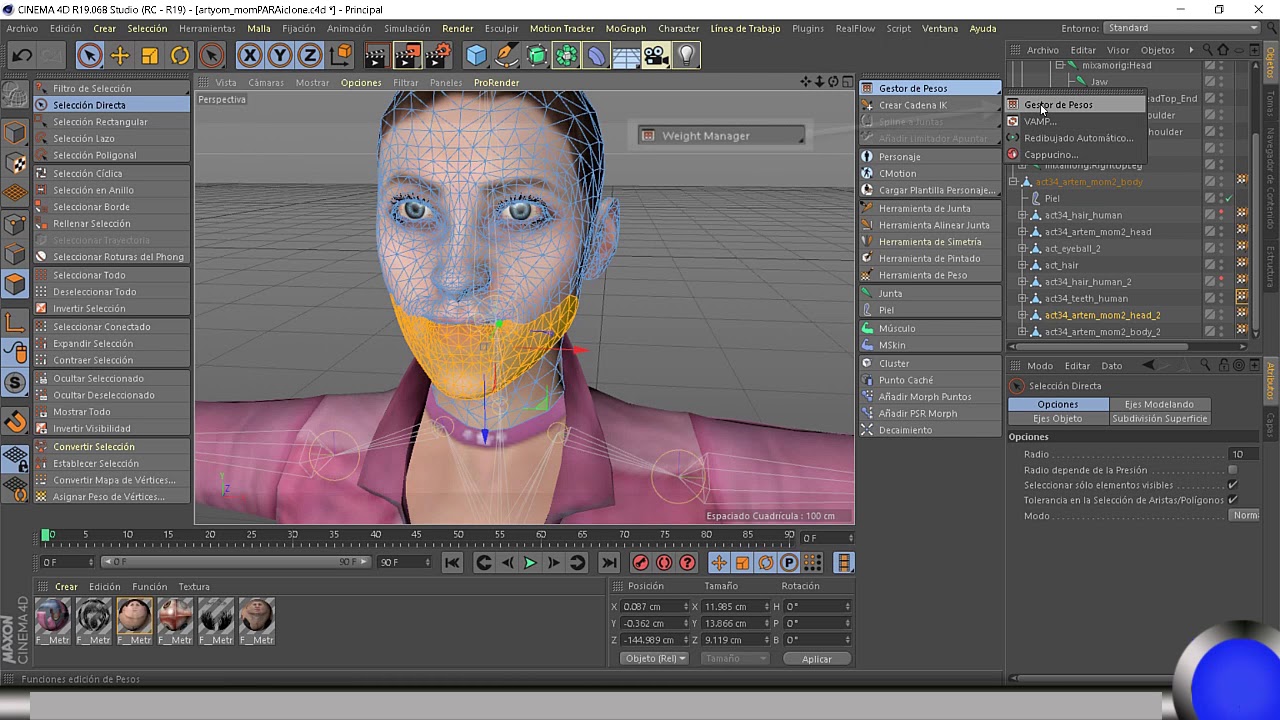Toggle visibility dots for act34_hair_human_2
Viewport: 1280px width, 720px height.
click(1221, 282)
